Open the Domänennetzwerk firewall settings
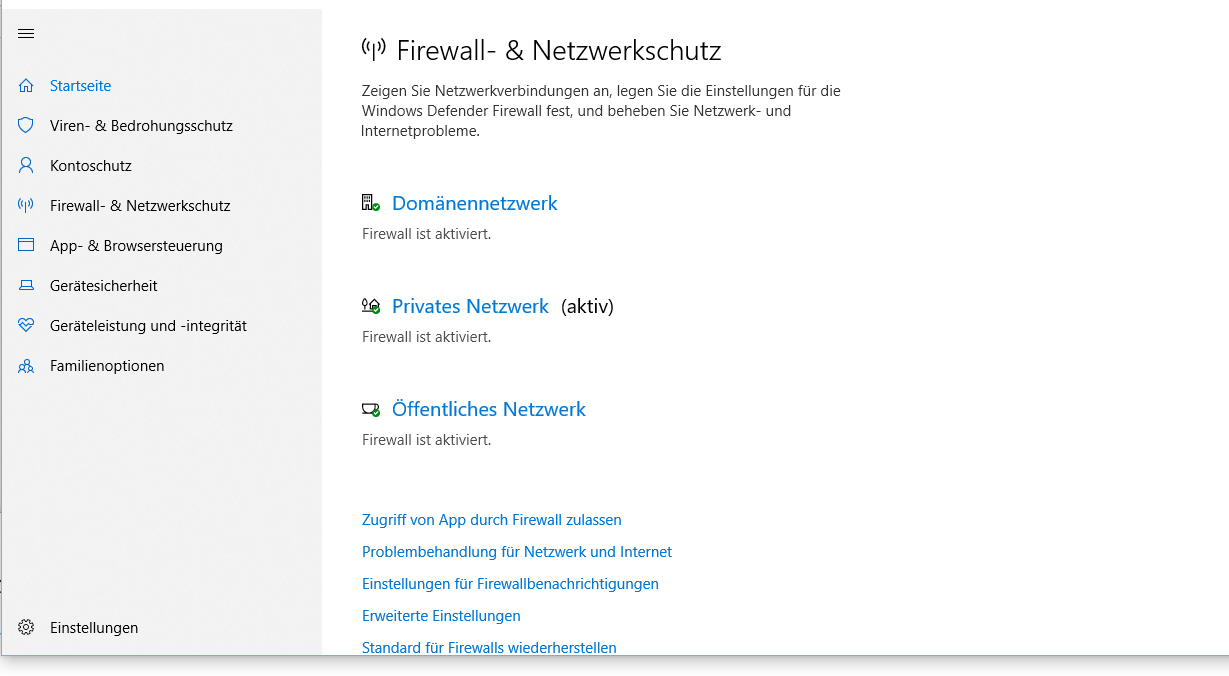This screenshot has height=676, width=1229. (x=474, y=203)
